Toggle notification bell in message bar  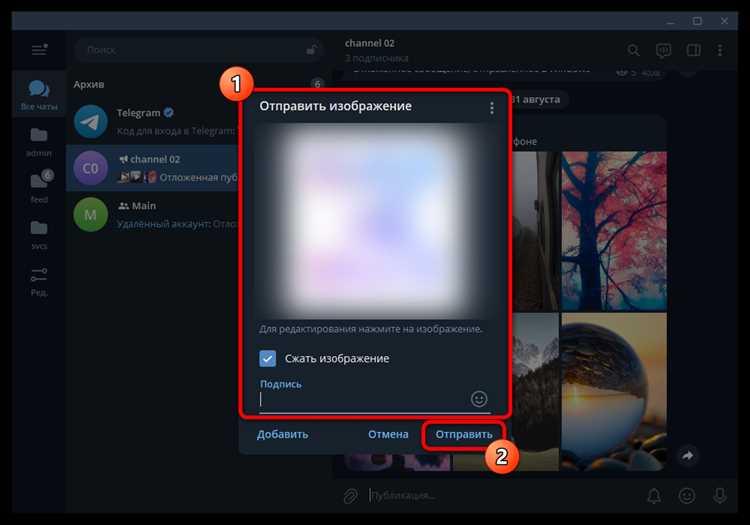pos(654,496)
